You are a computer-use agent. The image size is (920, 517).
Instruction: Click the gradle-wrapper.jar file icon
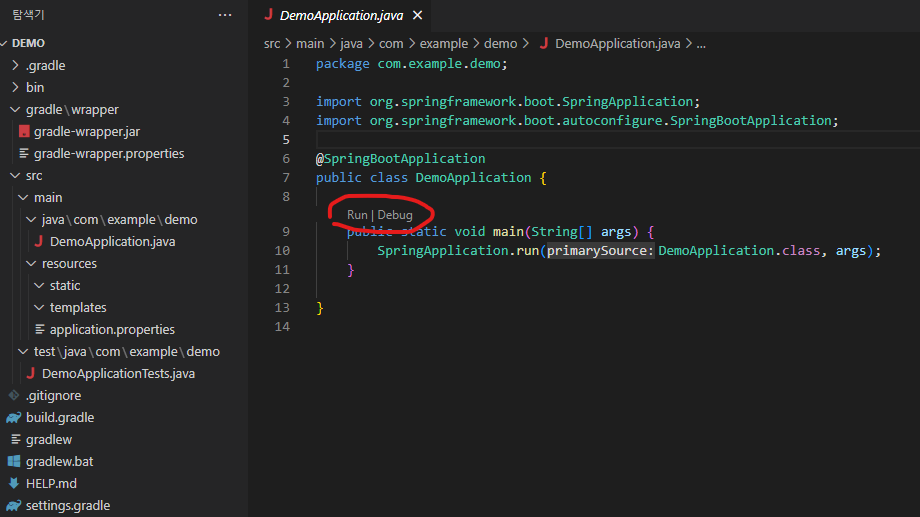click(24, 131)
